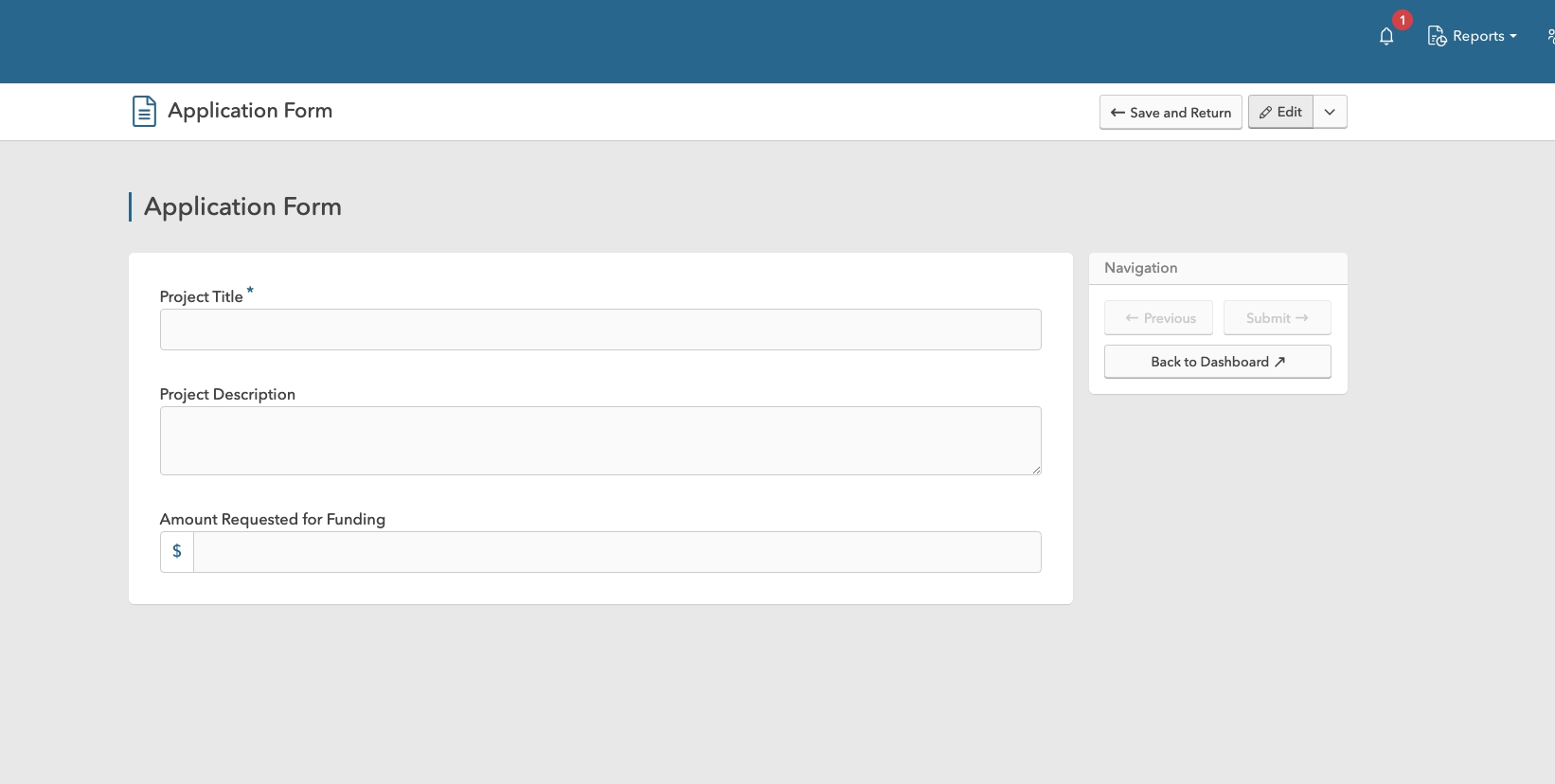The height and width of the screenshot is (784, 1555).
Task: Click the Project Title label
Action: 202,296
